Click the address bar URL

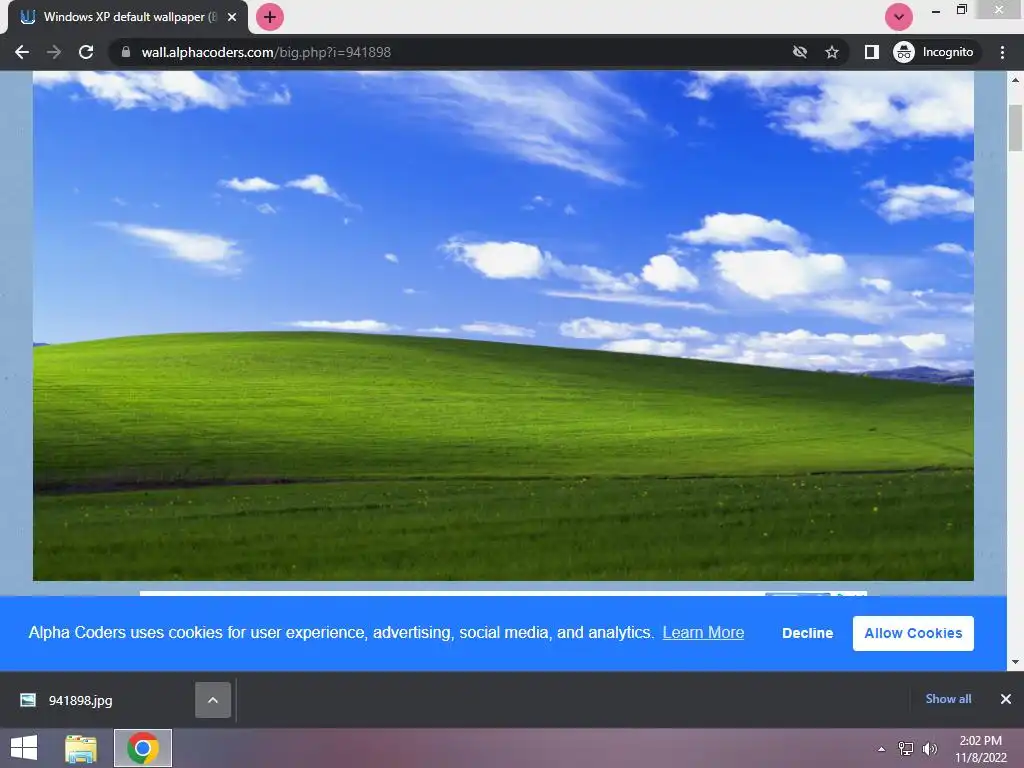tap(266, 52)
